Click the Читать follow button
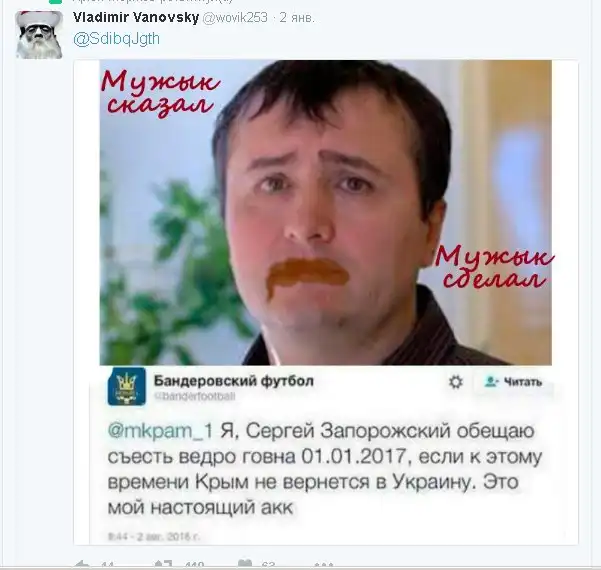The height and width of the screenshot is (570, 601). click(514, 382)
